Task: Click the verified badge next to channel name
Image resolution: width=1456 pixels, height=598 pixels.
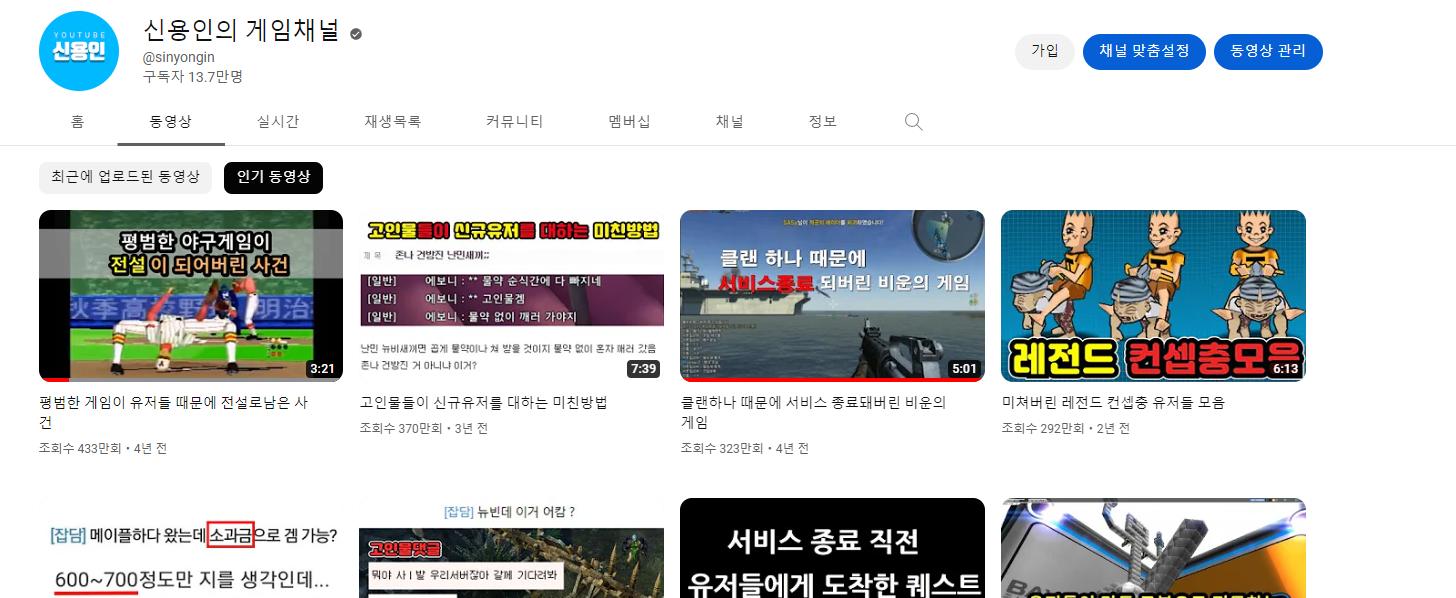Action: (354, 32)
